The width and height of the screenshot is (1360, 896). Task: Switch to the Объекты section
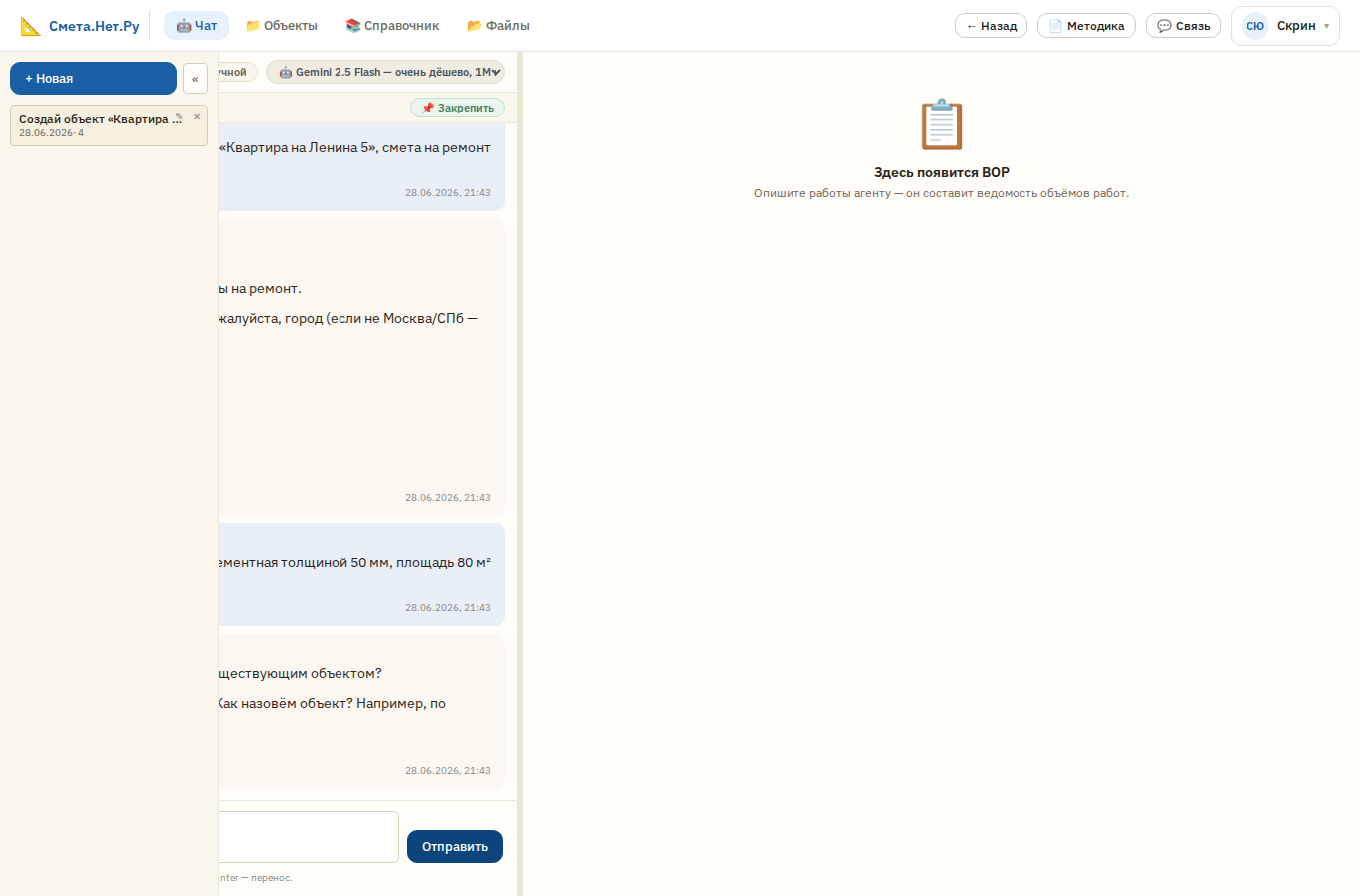(x=282, y=26)
